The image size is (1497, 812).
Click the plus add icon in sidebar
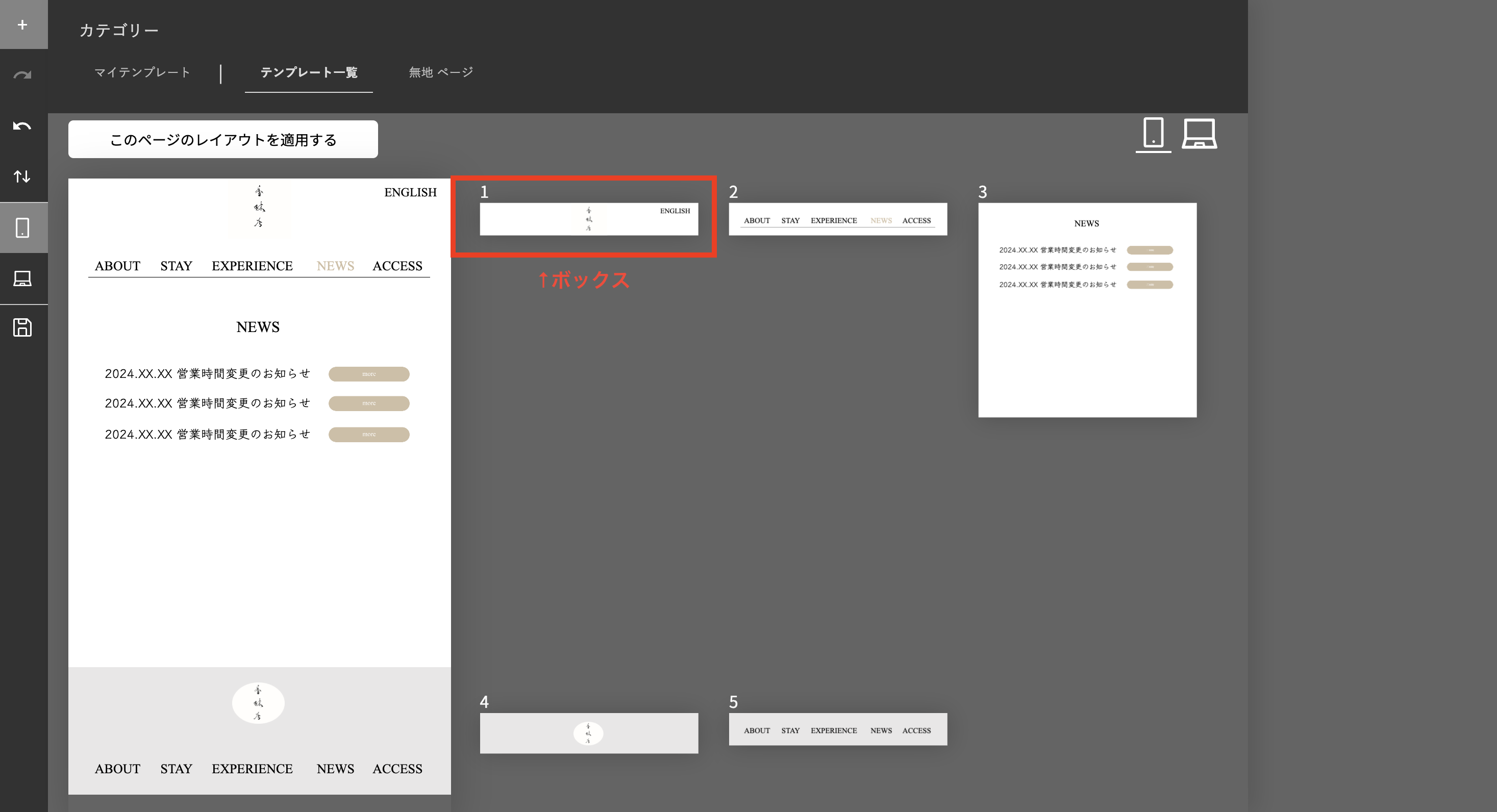(x=22, y=25)
